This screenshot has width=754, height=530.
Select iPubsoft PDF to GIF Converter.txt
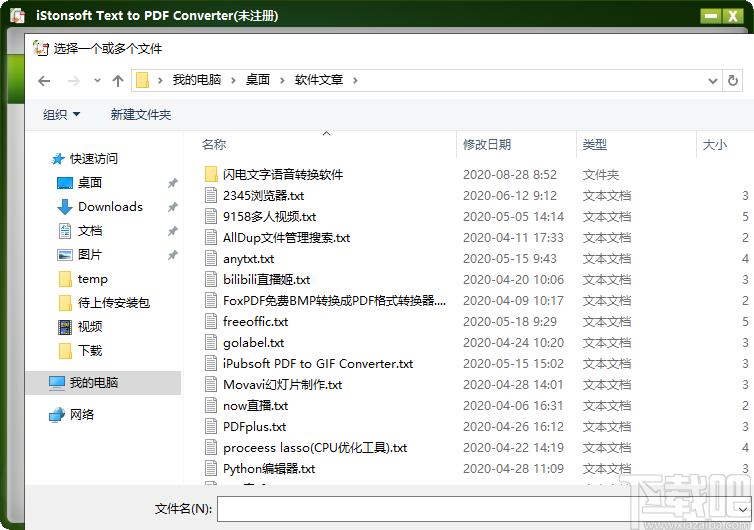point(318,364)
